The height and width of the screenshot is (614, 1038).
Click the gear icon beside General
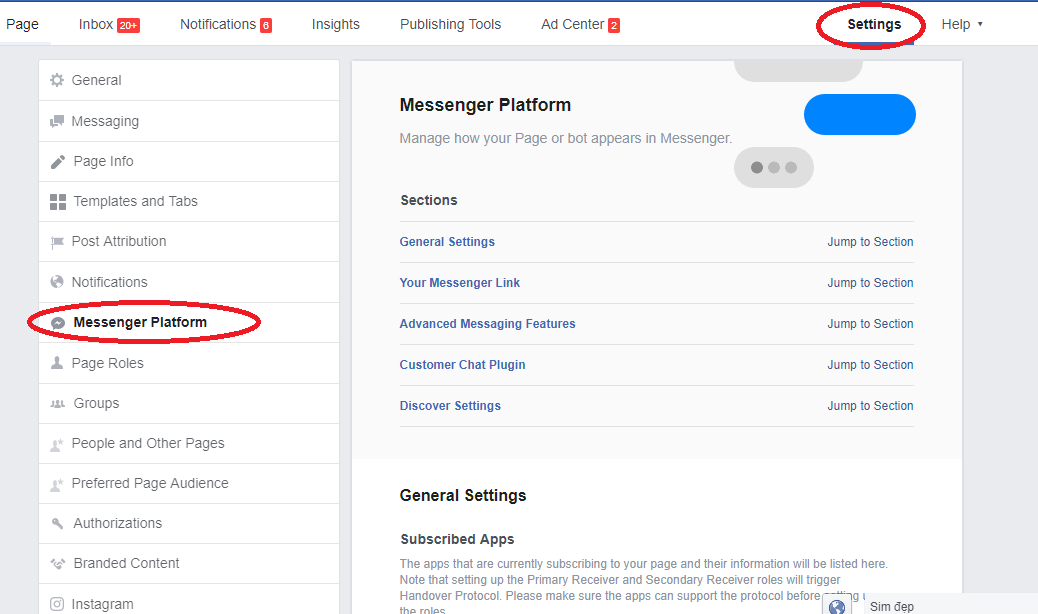(57, 80)
